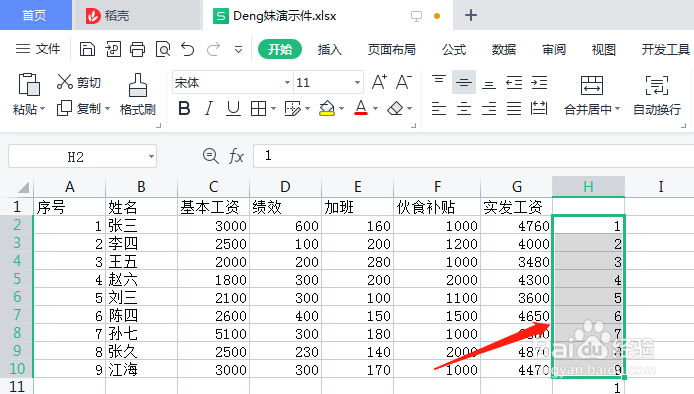Decrease the font size with A-
This screenshot has width=694, height=394.
pyautogui.click(x=404, y=82)
